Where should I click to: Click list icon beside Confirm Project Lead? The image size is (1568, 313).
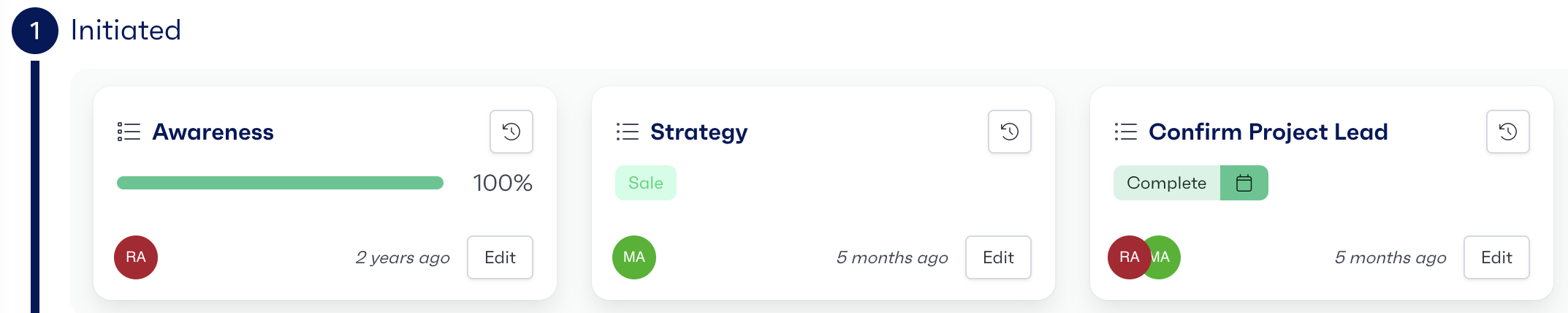pos(1125,132)
